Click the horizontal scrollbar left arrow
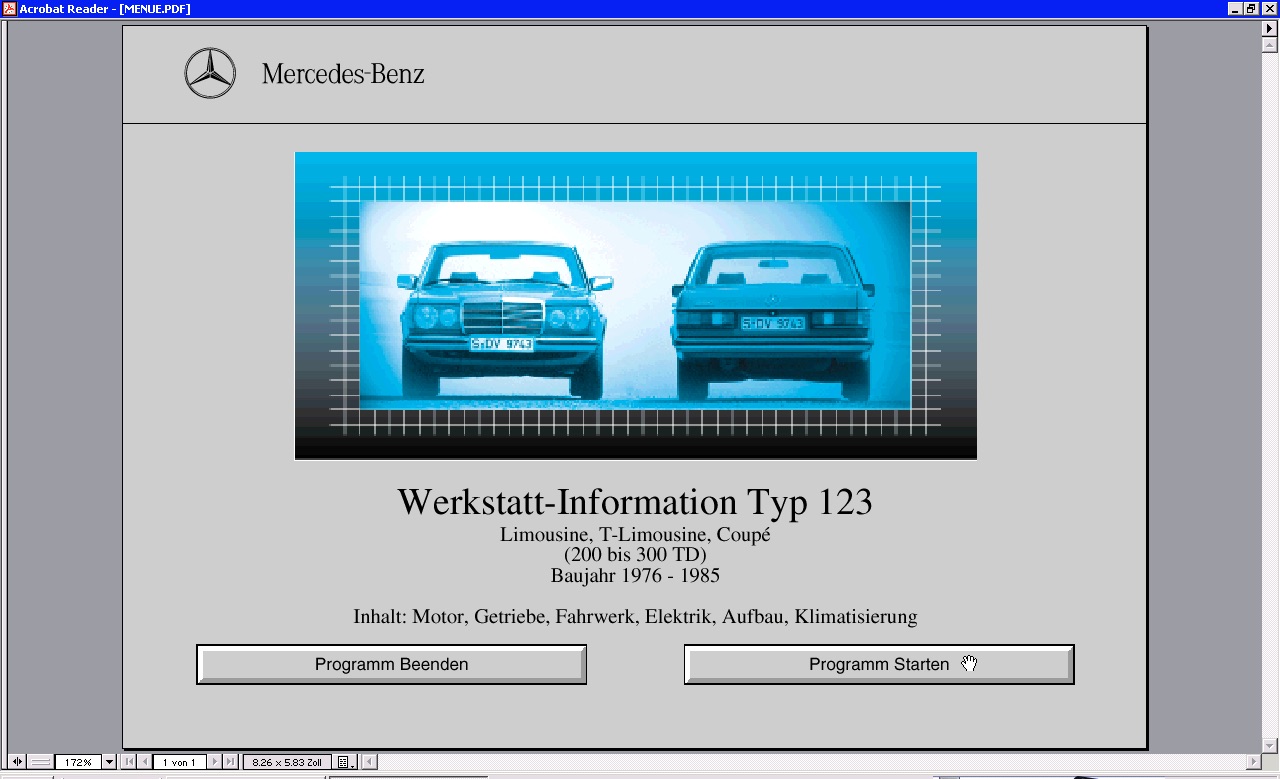This screenshot has height=779, width=1280. click(x=369, y=762)
